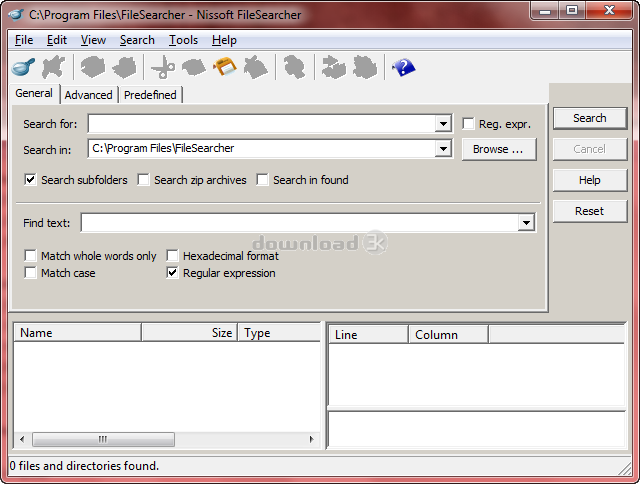Click the Size column header
This screenshot has height=484, width=640.
(189, 333)
